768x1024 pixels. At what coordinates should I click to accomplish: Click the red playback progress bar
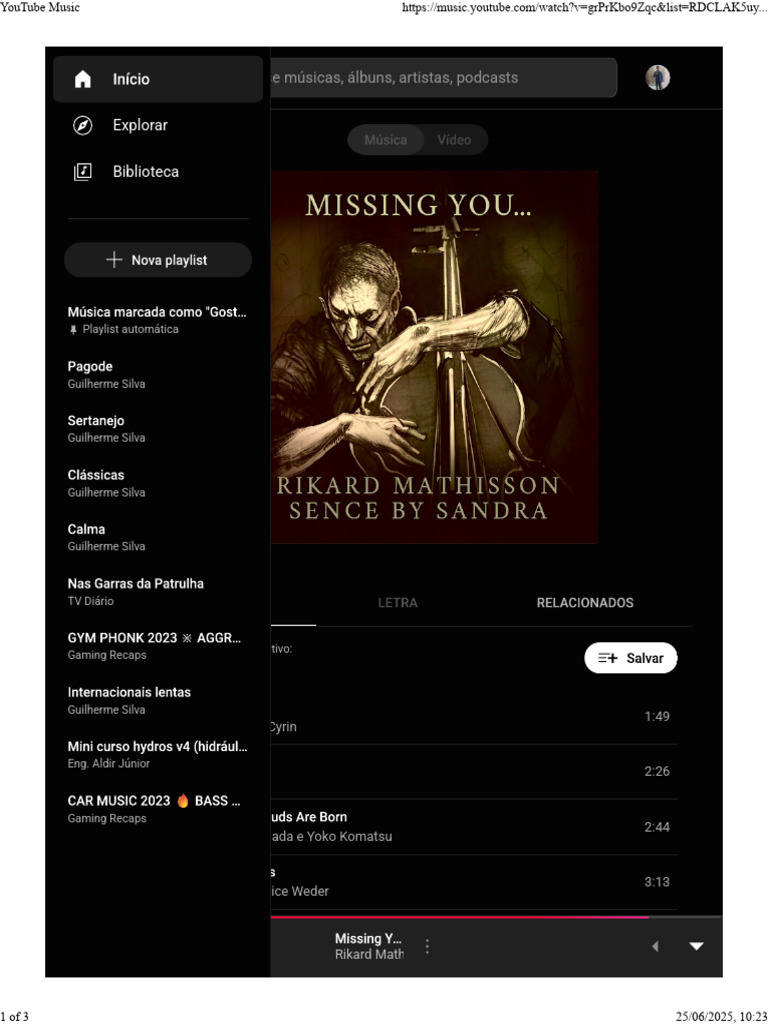[x=460, y=918]
